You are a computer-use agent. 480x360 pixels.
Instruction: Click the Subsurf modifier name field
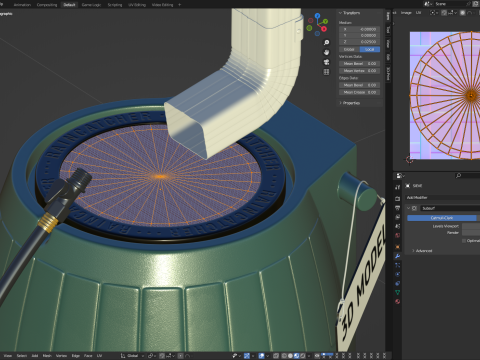pos(450,208)
